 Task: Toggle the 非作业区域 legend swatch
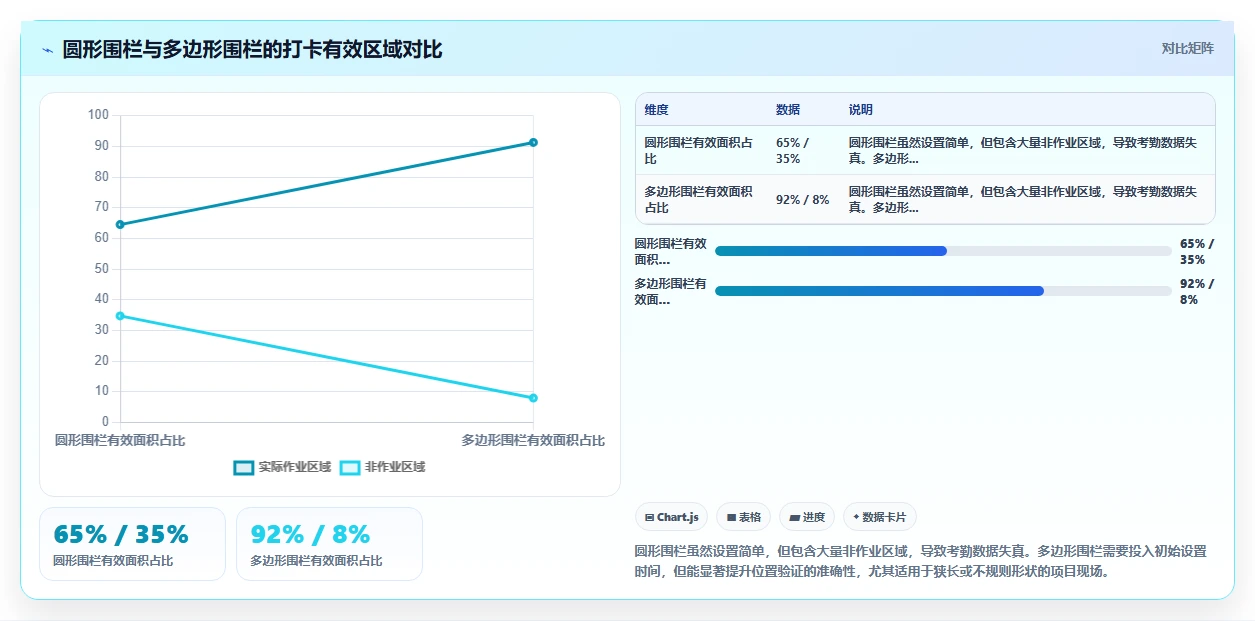pos(350,467)
